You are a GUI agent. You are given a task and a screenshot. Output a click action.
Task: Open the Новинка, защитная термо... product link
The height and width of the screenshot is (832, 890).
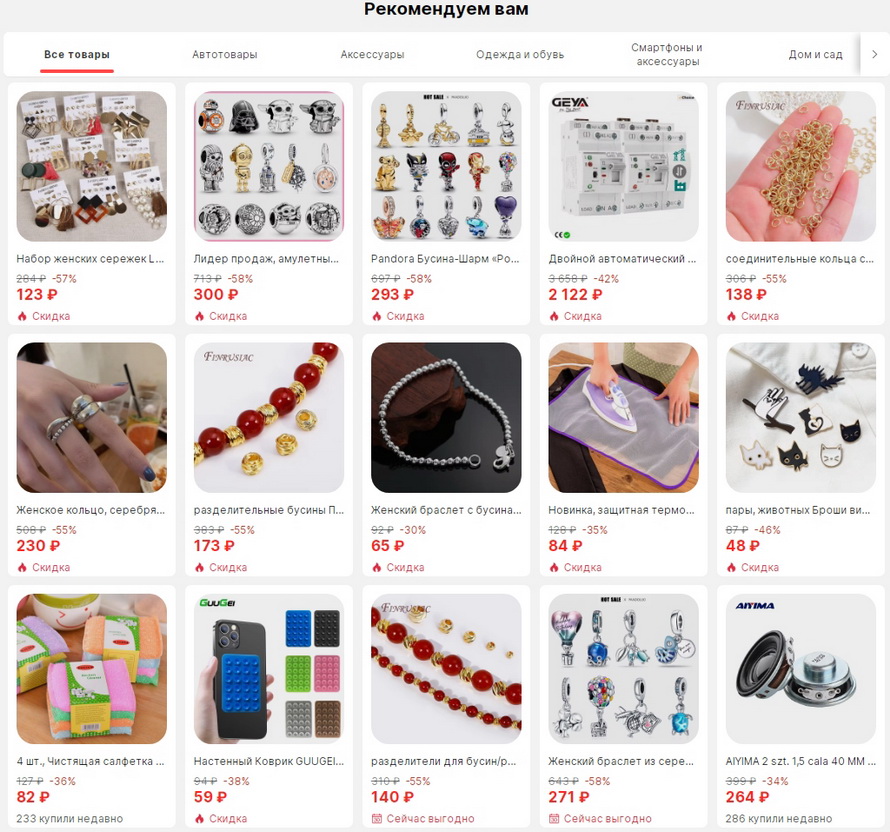622,510
